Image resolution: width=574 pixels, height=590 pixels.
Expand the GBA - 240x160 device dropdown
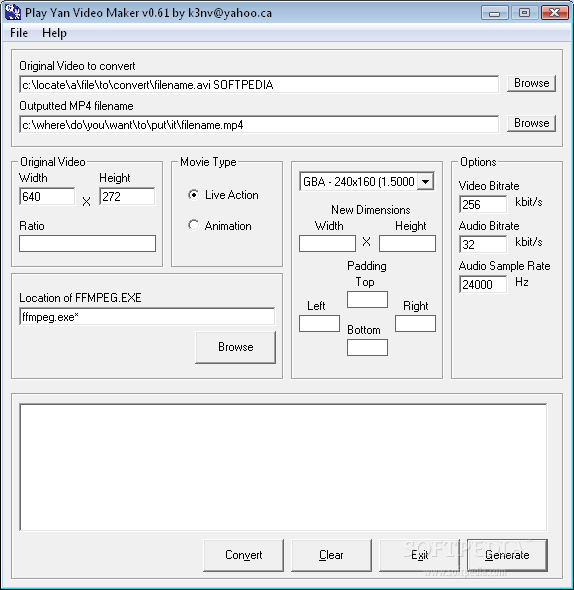pos(426,182)
